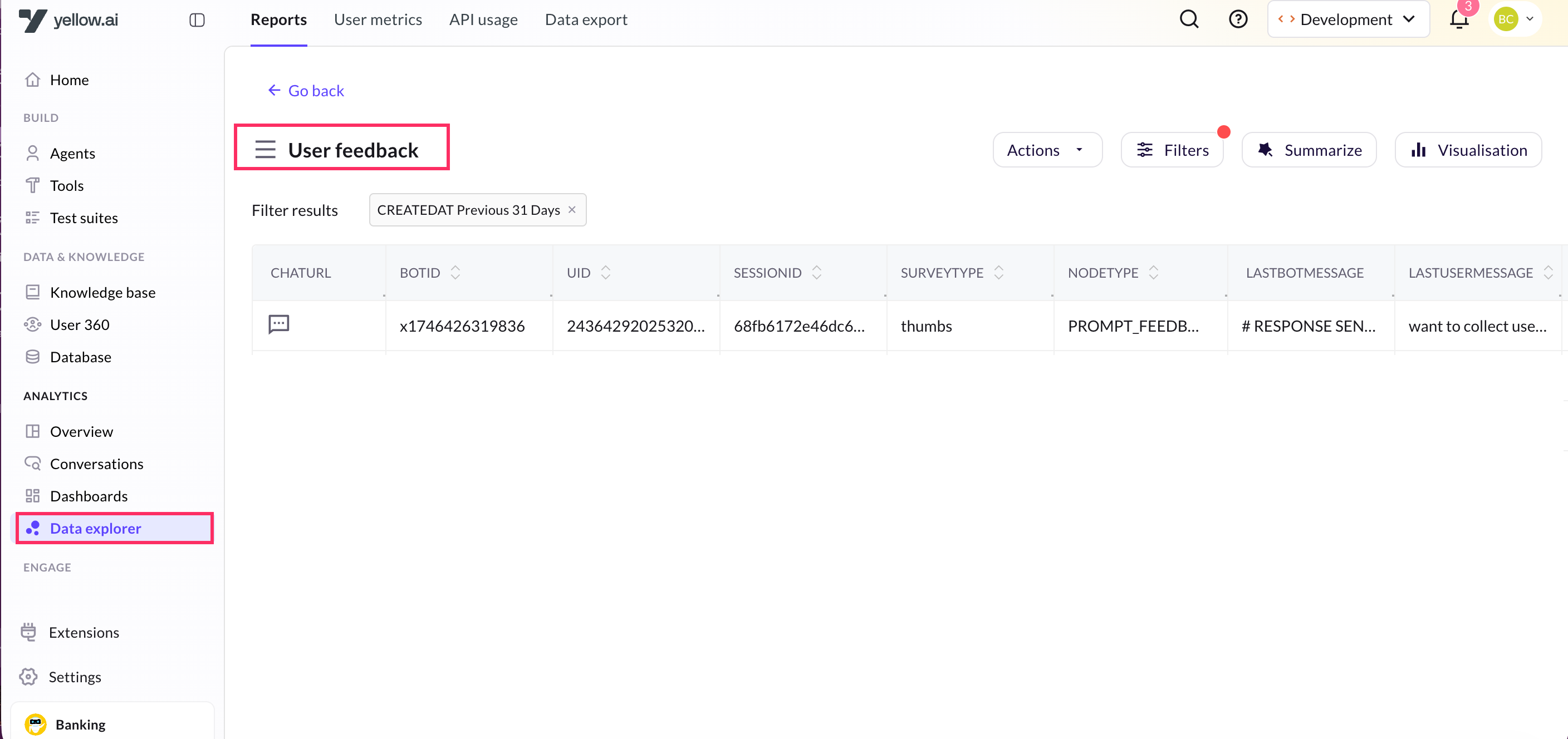Click the search magnifier icon
Image resolution: width=1568 pixels, height=739 pixels.
[x=1188, y=19]
